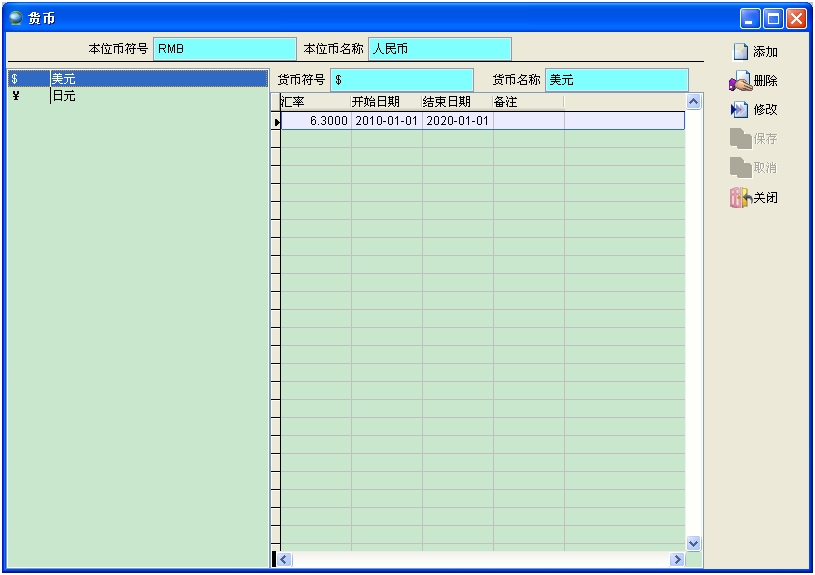Screen dimensions: 815x575
Task: Click the 货币名称 field containing 美元
Action: pyautogui.click(x=616, y=80)
